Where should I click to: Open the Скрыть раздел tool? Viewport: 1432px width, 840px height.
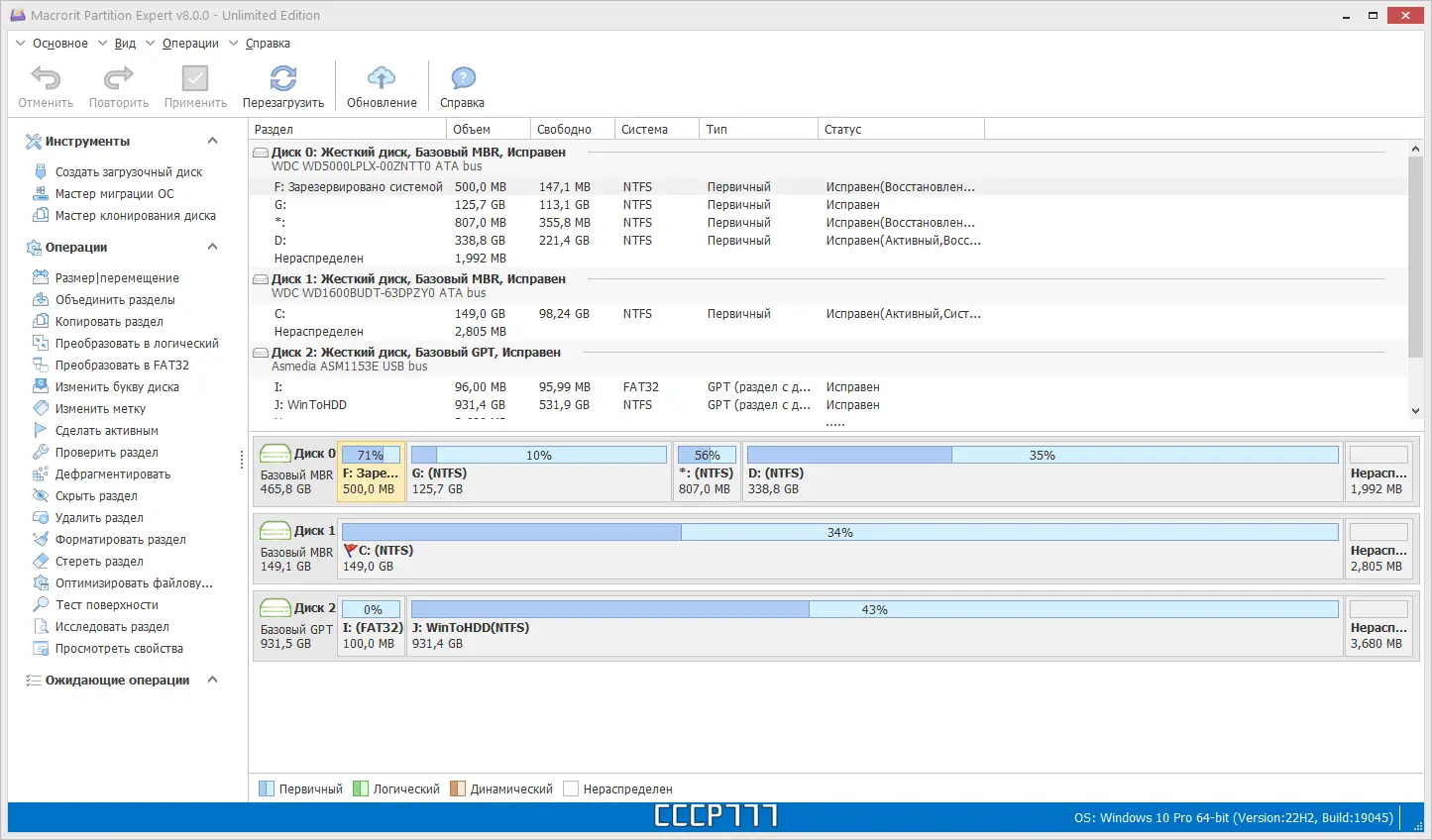99,495
